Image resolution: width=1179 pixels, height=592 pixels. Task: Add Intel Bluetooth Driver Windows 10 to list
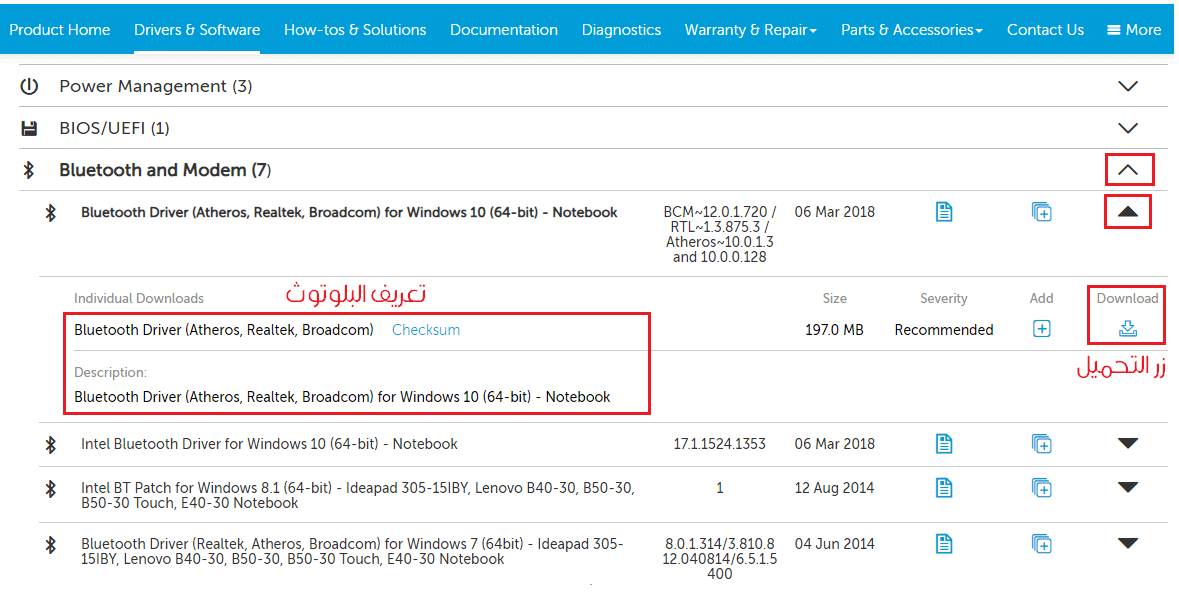point(1041,444)
